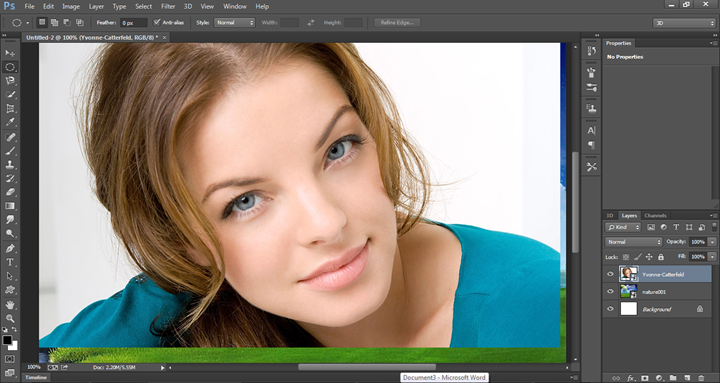Select the Lasso tool

click(10, 81)
